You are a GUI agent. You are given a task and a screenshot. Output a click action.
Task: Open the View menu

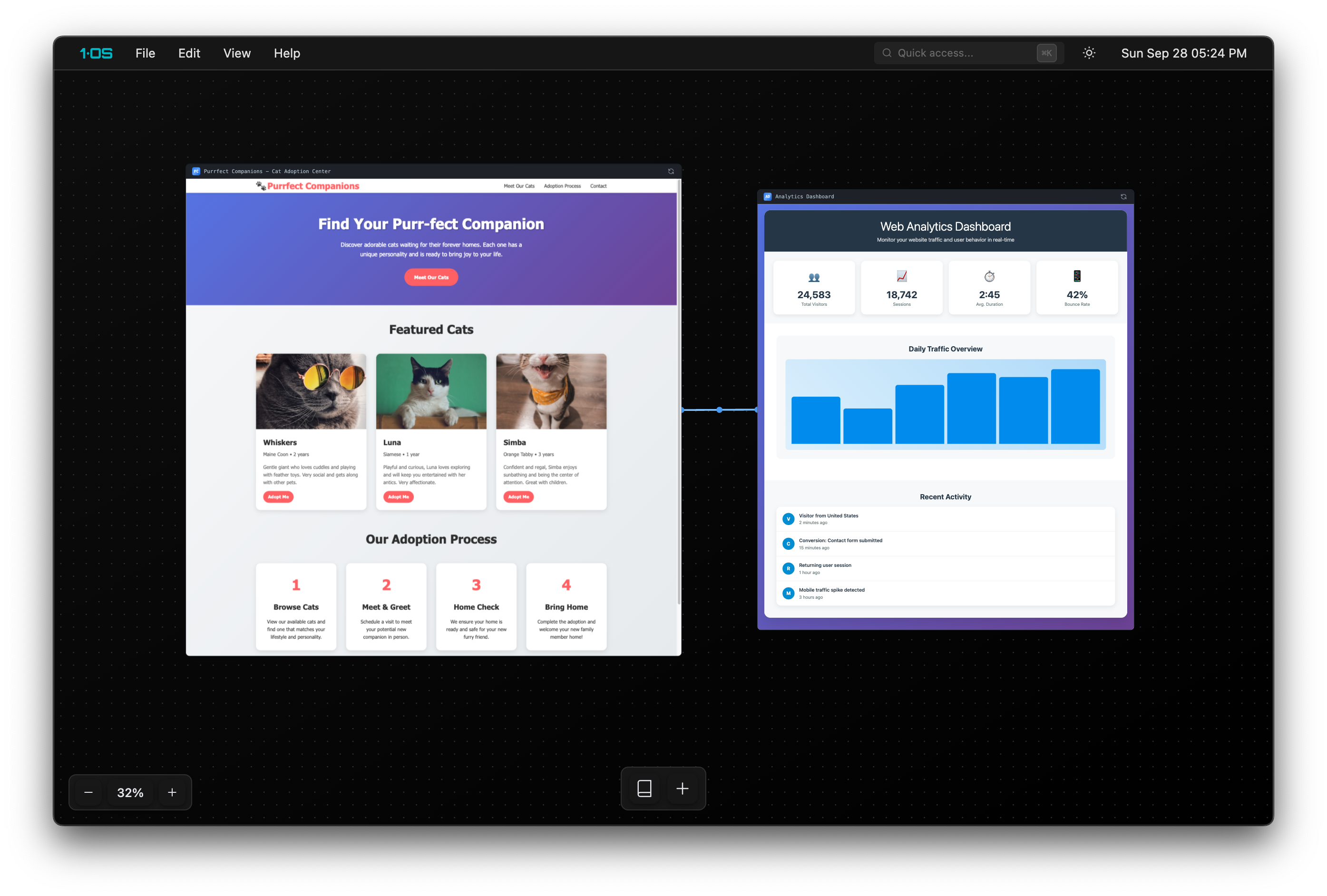236,53
